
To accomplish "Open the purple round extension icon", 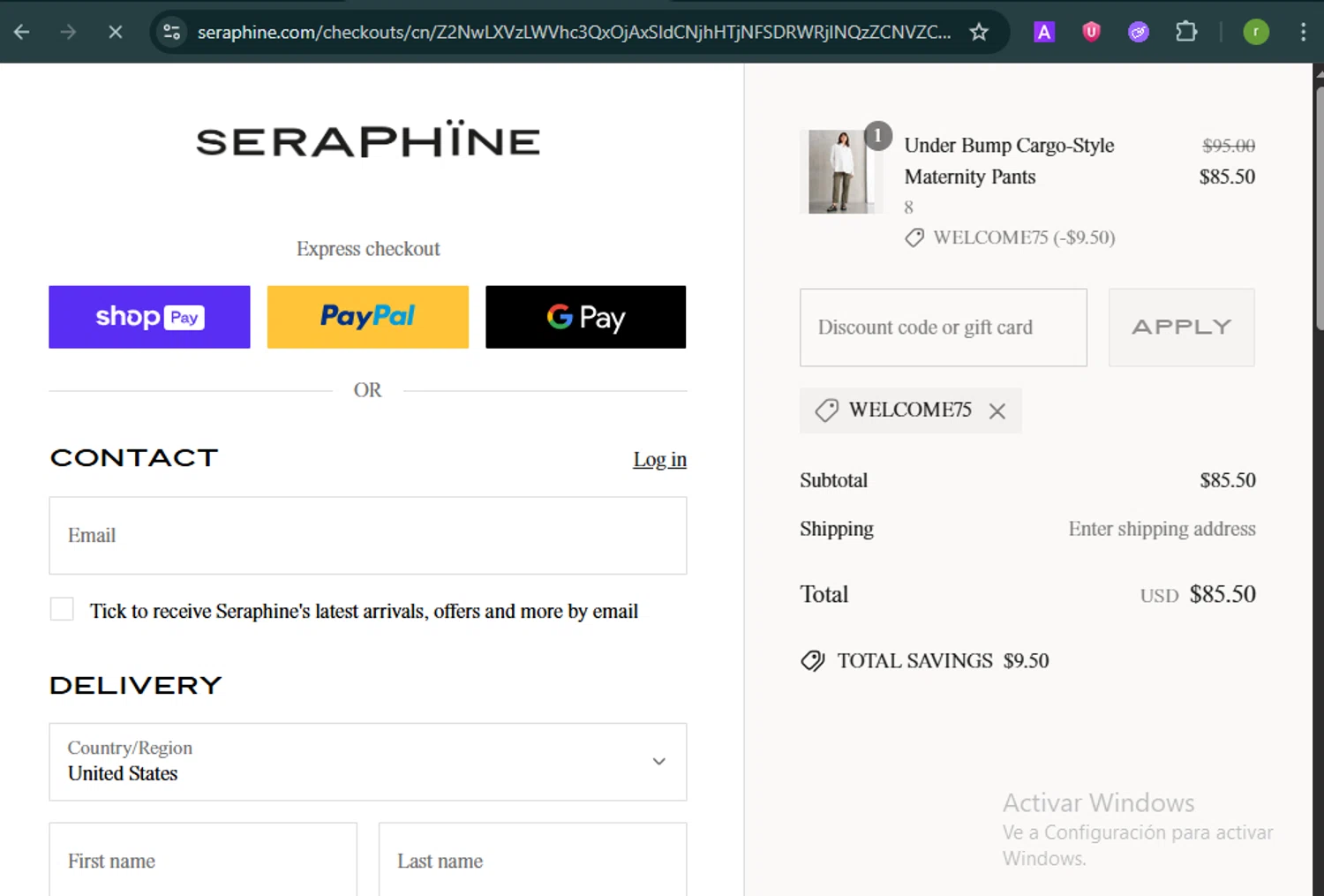I will pos(1139,33).
